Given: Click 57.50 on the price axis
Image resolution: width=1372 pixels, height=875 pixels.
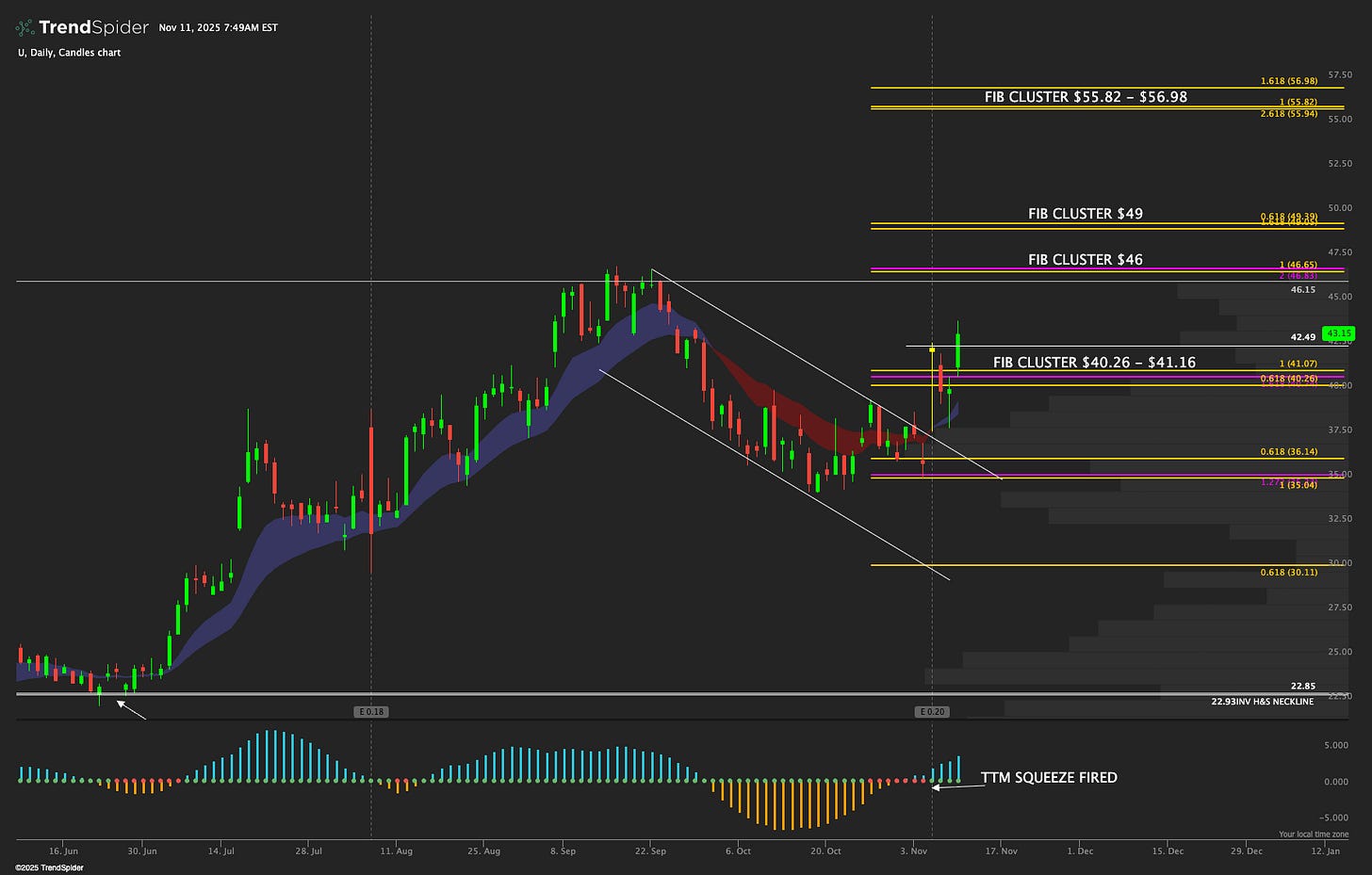Looking at the screenshot, I should coord(1340,74).
